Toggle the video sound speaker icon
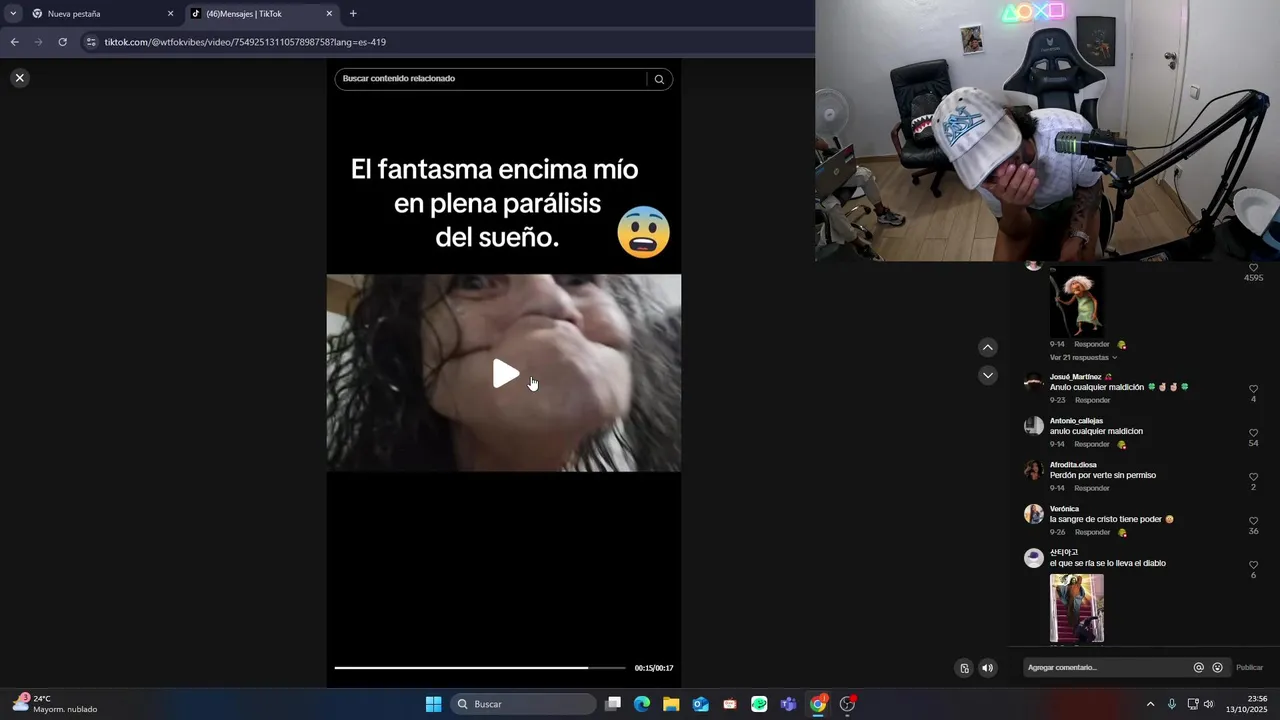1280x720 pixels. pyautogui.click(x=988, y=668)
